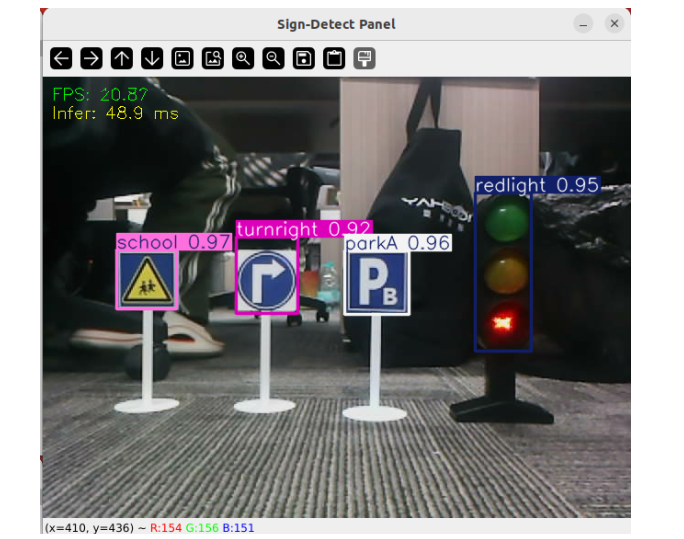684x539 pixels.
Task: Click the "school 0.97" detection label
Action: [174, 242]
